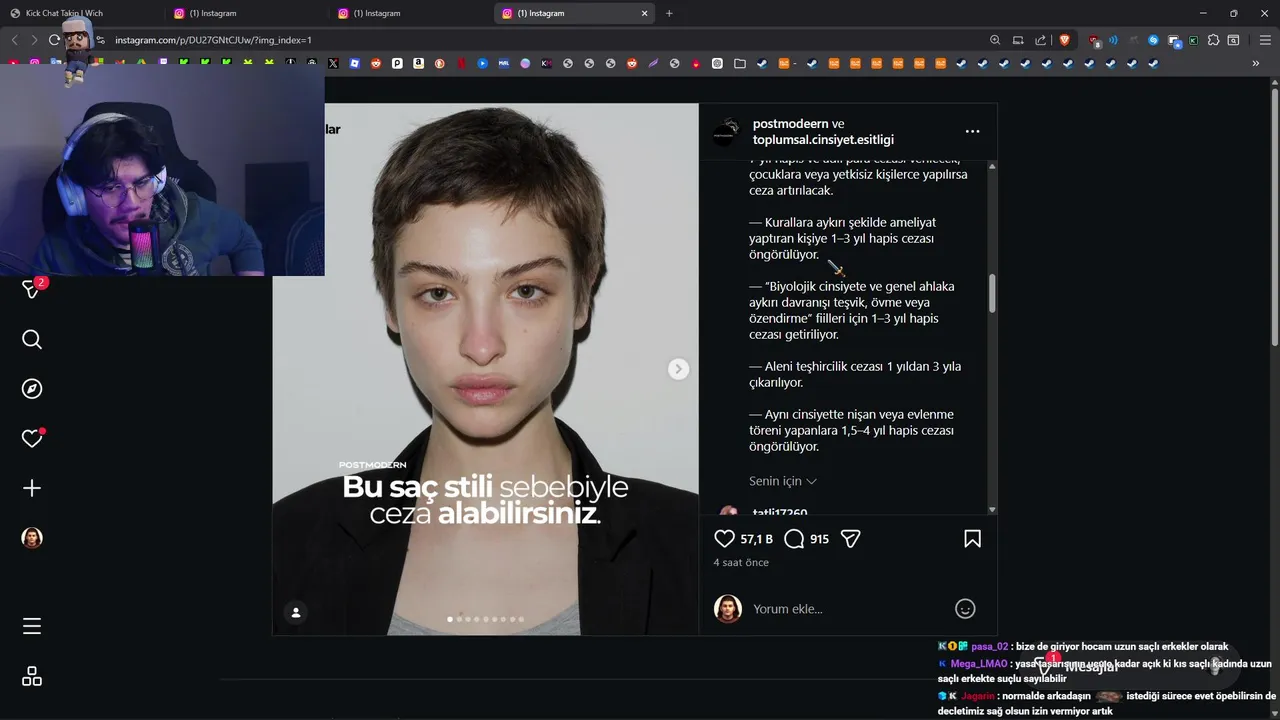Open the Shazam extension icon
Image resolution: width=1280 pixels, height=720 pixels.
point(1153,40)
